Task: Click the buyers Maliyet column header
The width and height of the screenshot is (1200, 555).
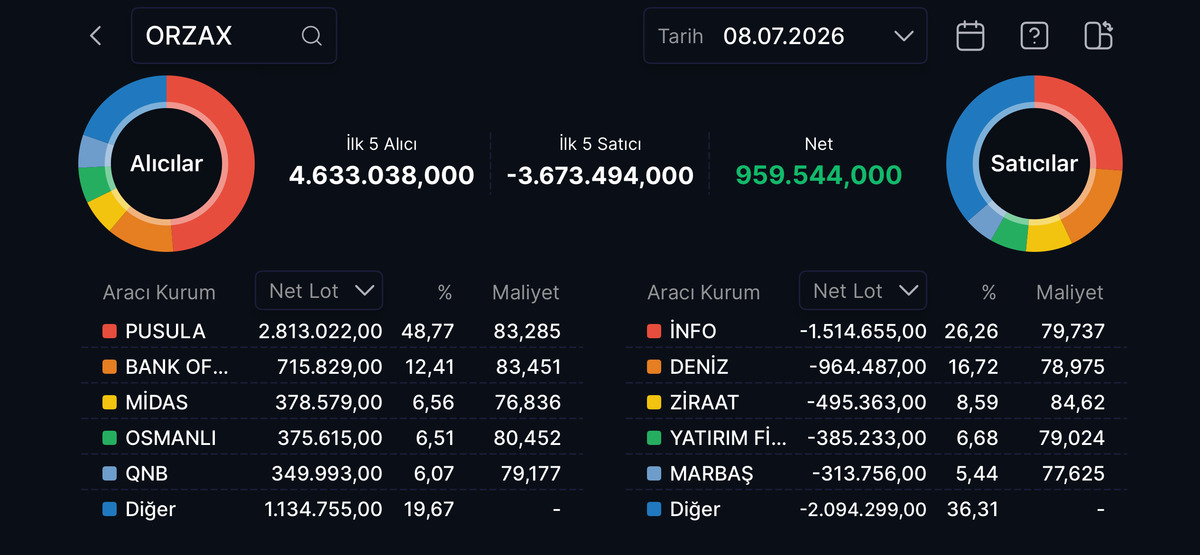Action: pyautogui.click(x=526, y=292)
